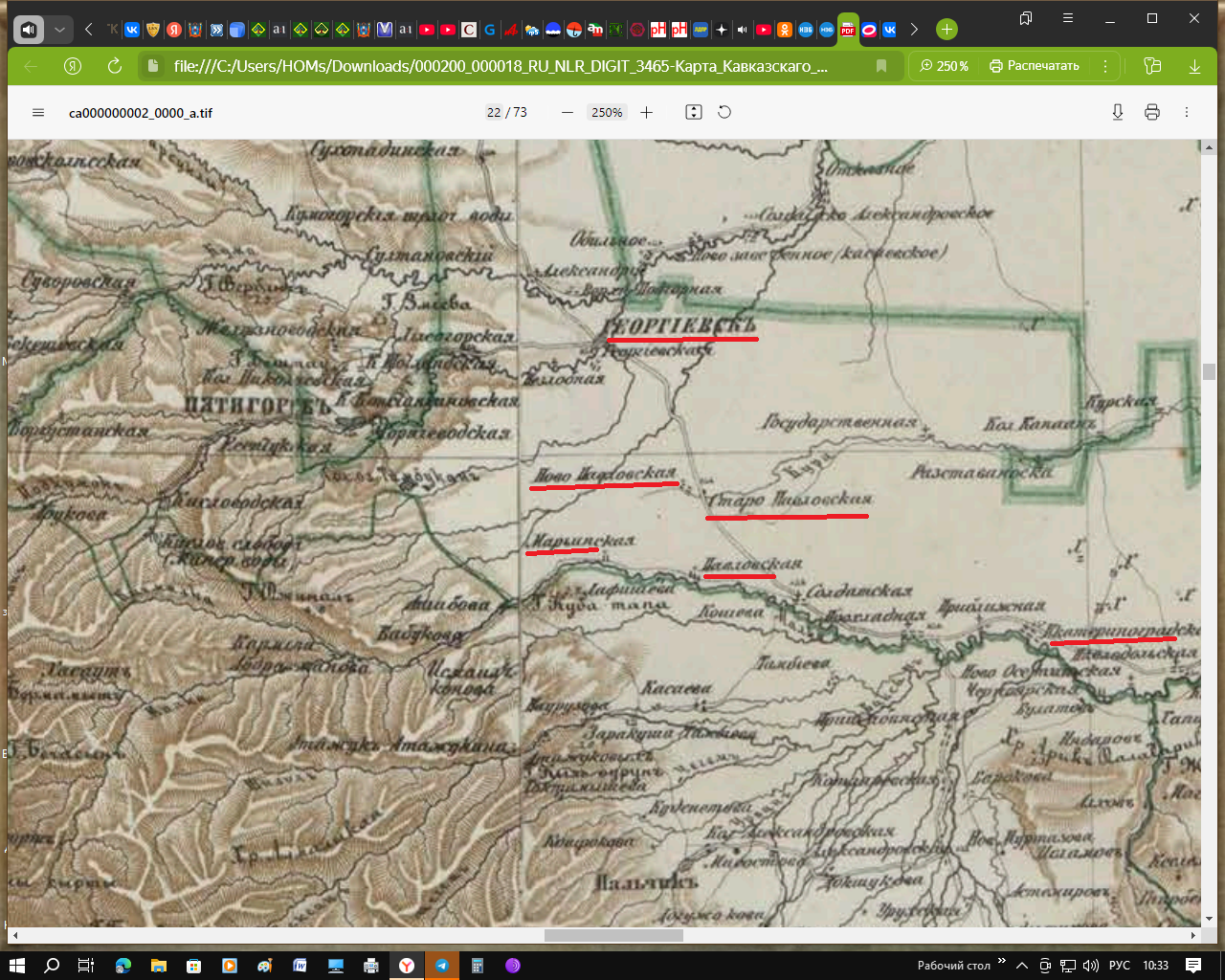The height and width of the screenshot is (980, 1225).
Task: Click the page number input field
Action: (494, 113)
